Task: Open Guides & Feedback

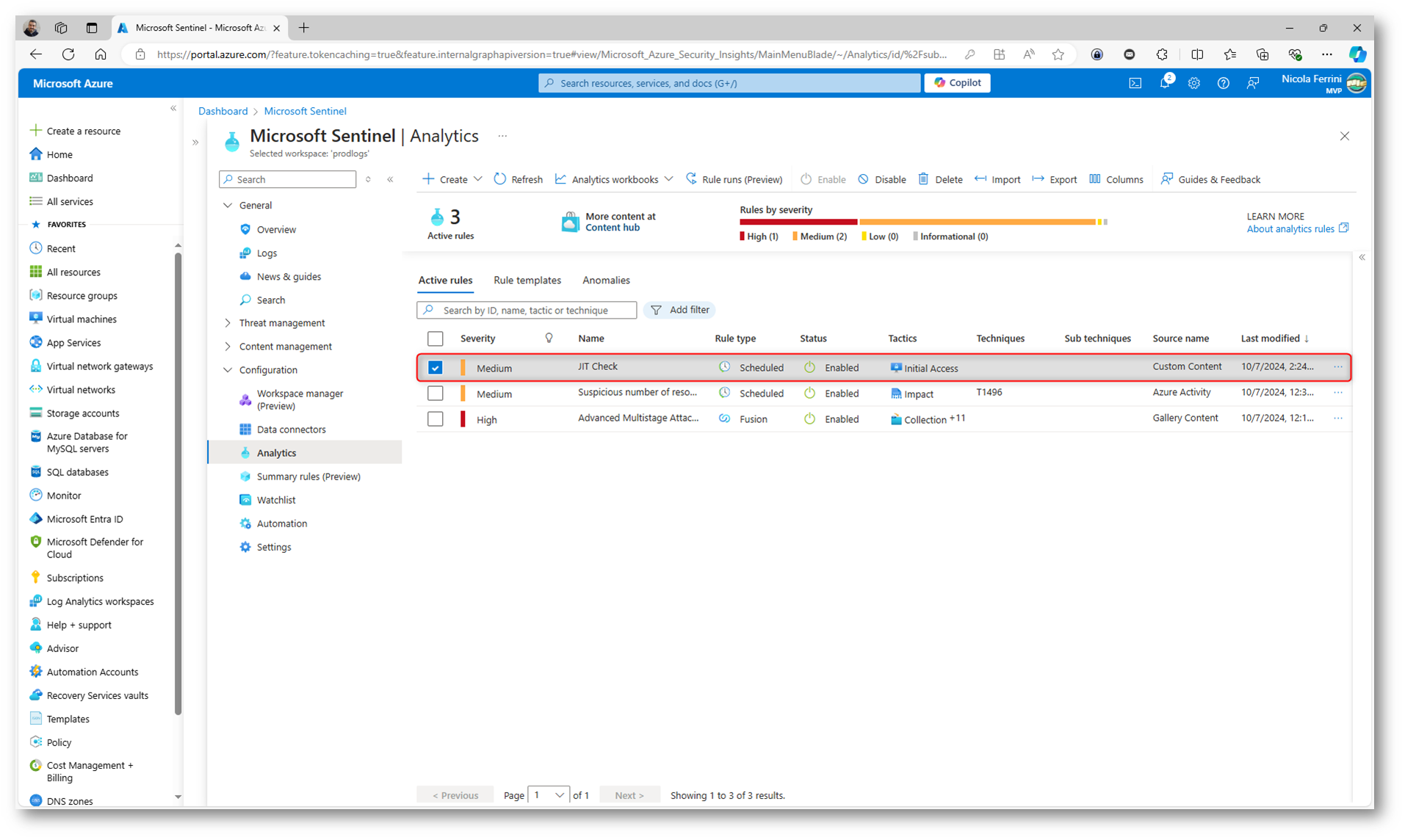Action: [1210, 179]
